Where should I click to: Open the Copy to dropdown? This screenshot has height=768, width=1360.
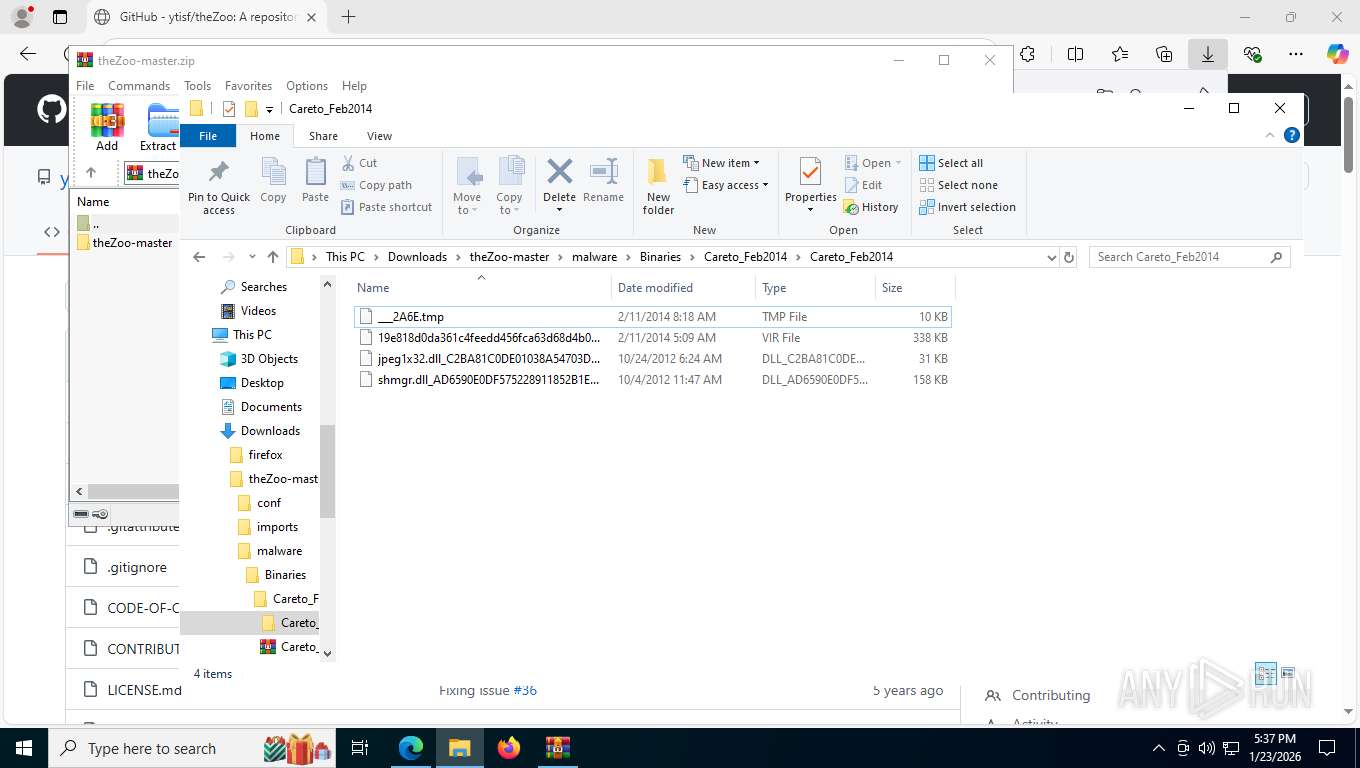510,186
